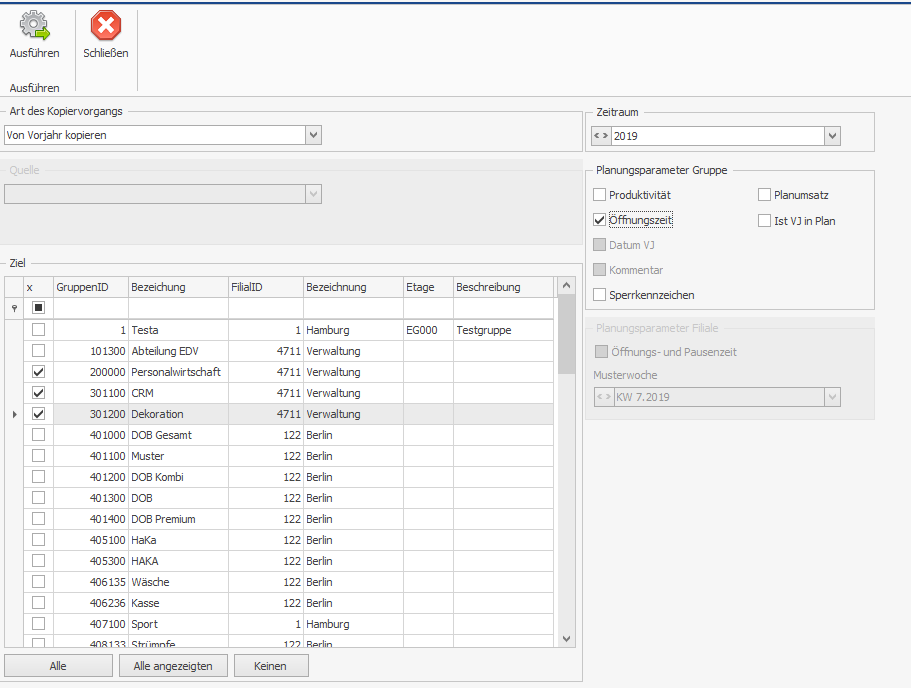Sort by the GruppenID column header
This screenshot has height=688, width=911.
tap(90, 287)
